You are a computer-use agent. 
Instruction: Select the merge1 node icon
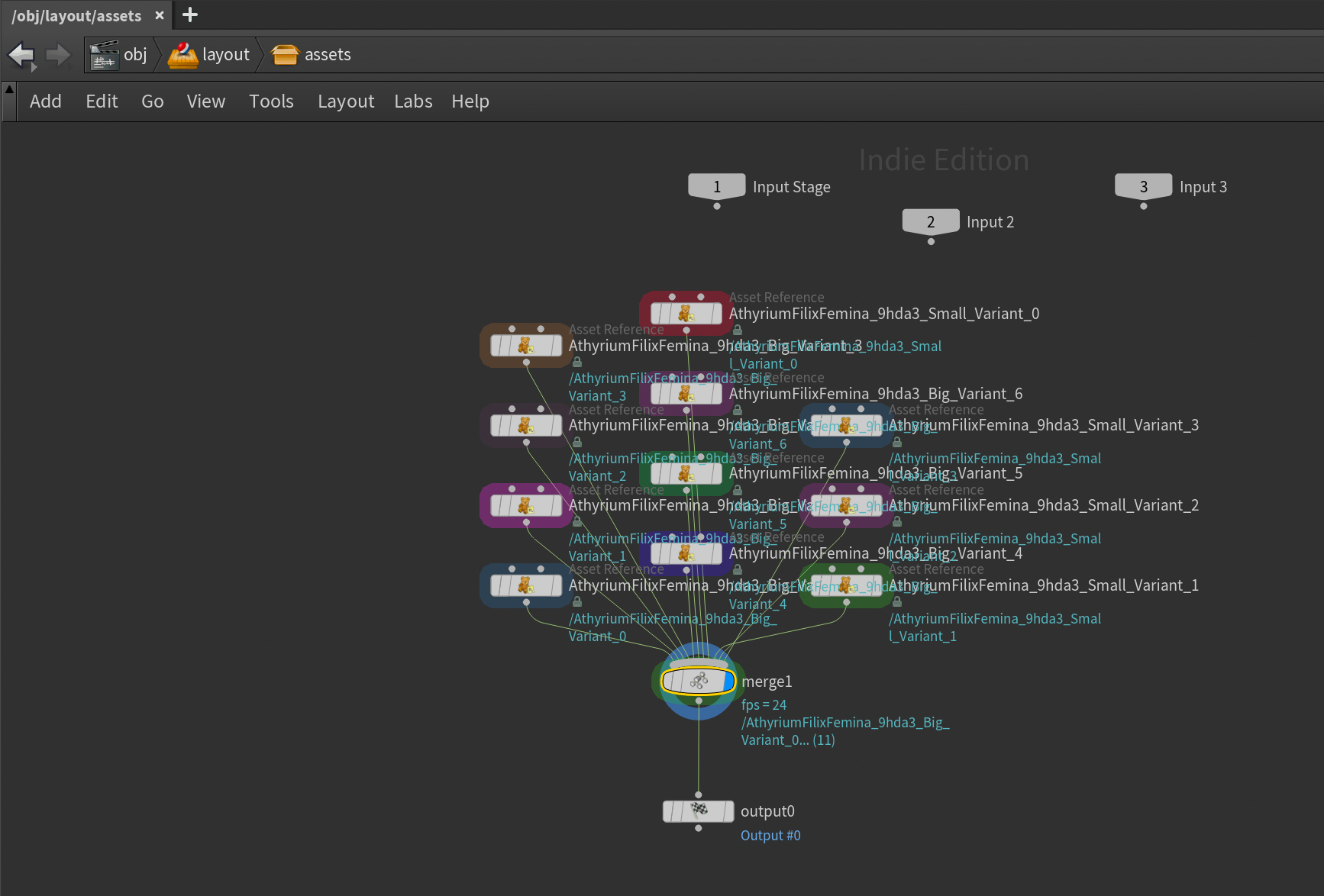(697, 681)
